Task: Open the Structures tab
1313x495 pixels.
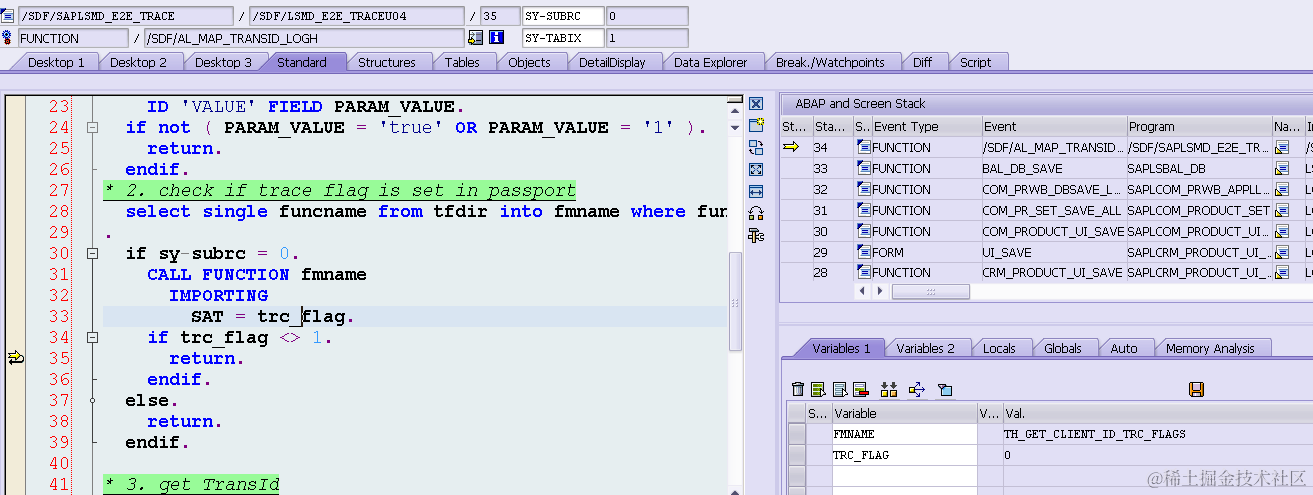Action: click(x=386, y=62)
